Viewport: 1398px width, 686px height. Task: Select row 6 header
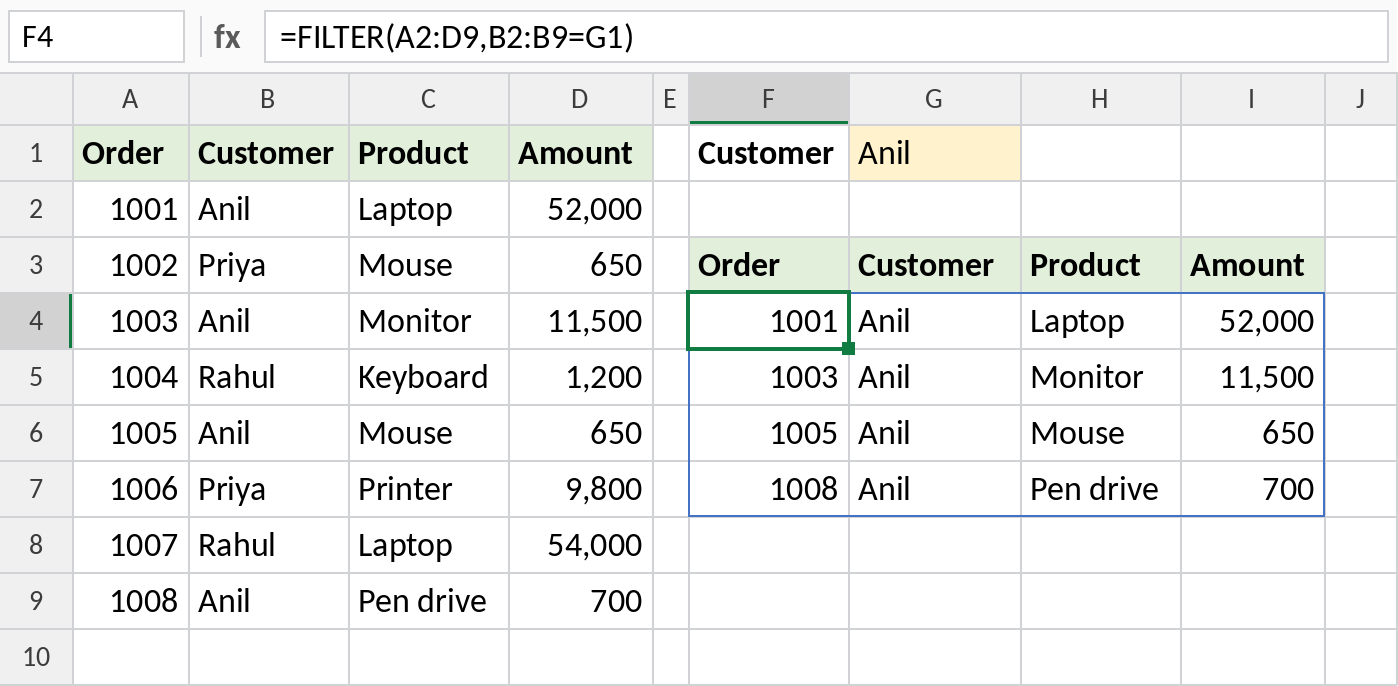tap(36, 433)
